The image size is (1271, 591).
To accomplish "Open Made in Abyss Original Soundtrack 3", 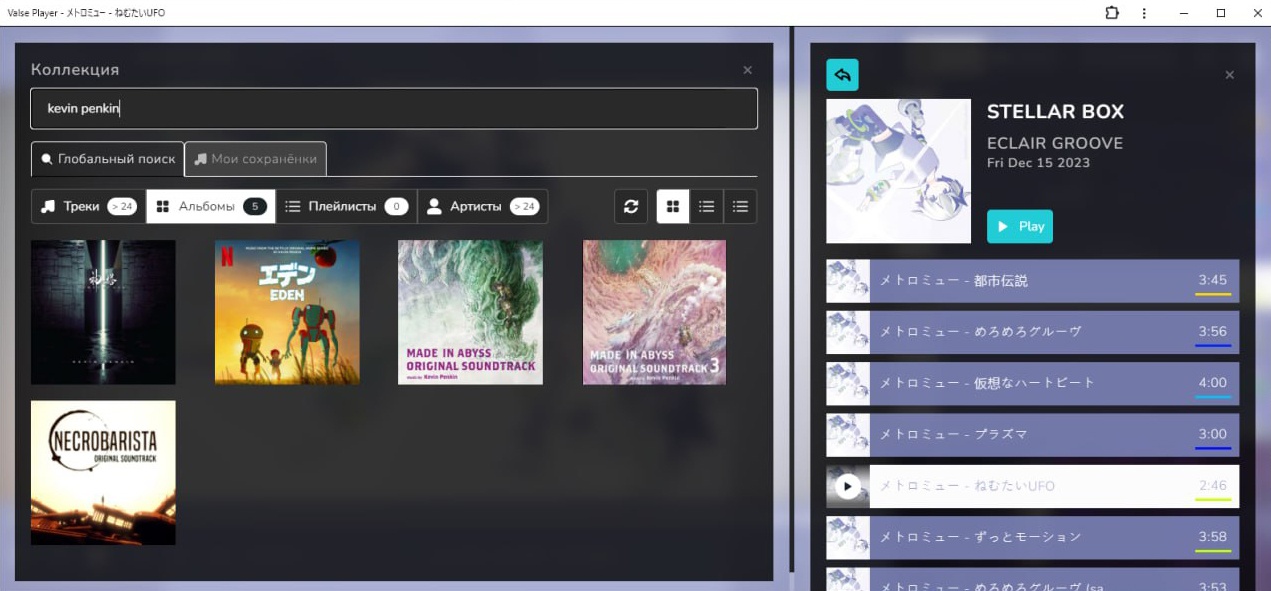I will (x=654, y=312).
